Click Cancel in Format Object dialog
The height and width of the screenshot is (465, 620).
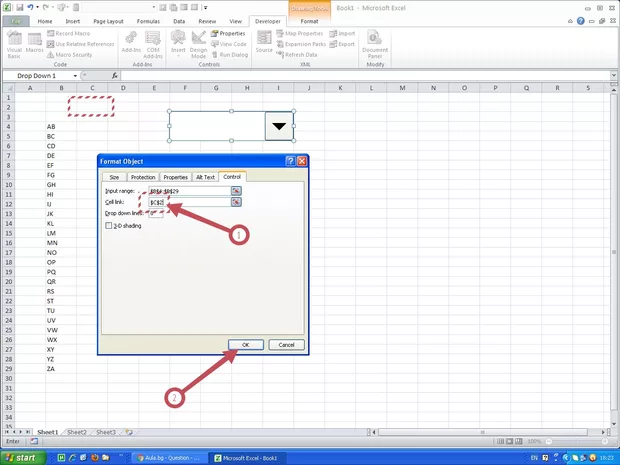(286, 345)
